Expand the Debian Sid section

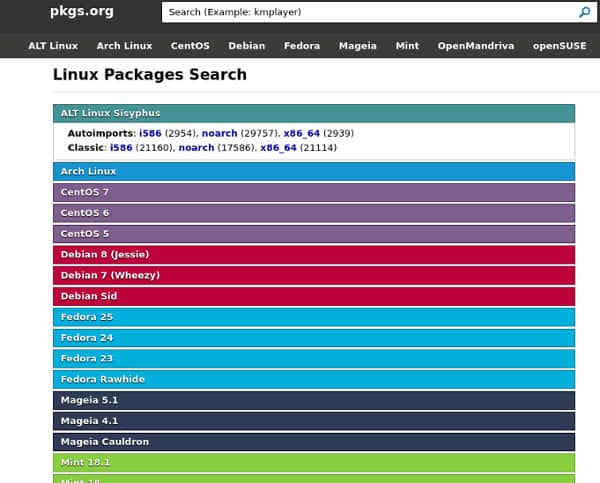pyautogui.click(x=314, y=296)
